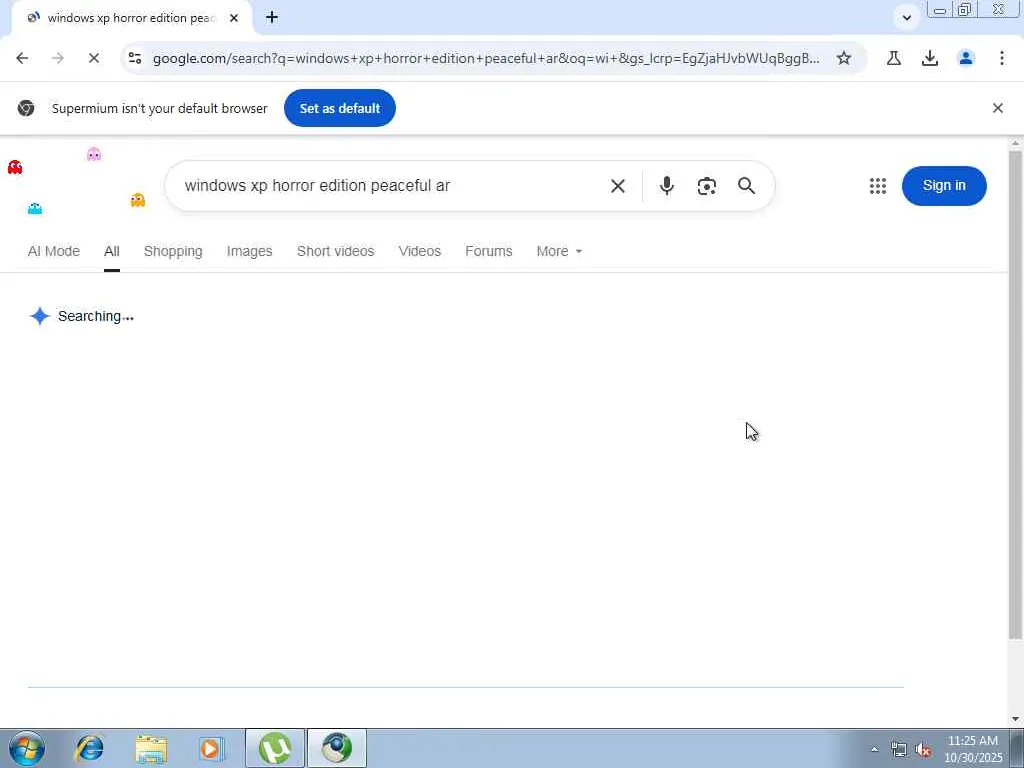Viewport: 1024px width, 768px height.
Task: Open the network tray icon
Action: (x=899, y=750)
